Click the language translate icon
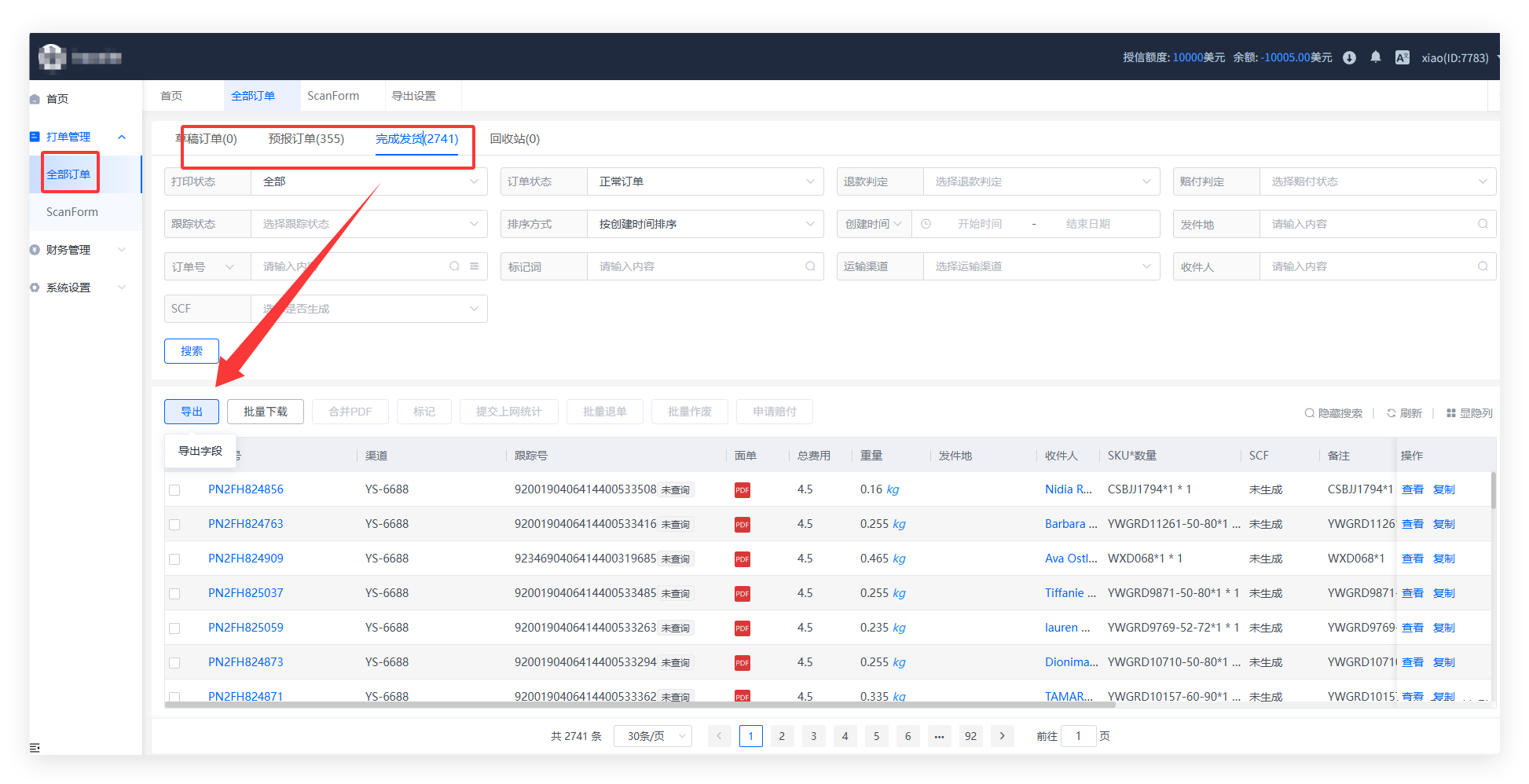Viewport: 1529px width, 784px height. pos(1402,57)
